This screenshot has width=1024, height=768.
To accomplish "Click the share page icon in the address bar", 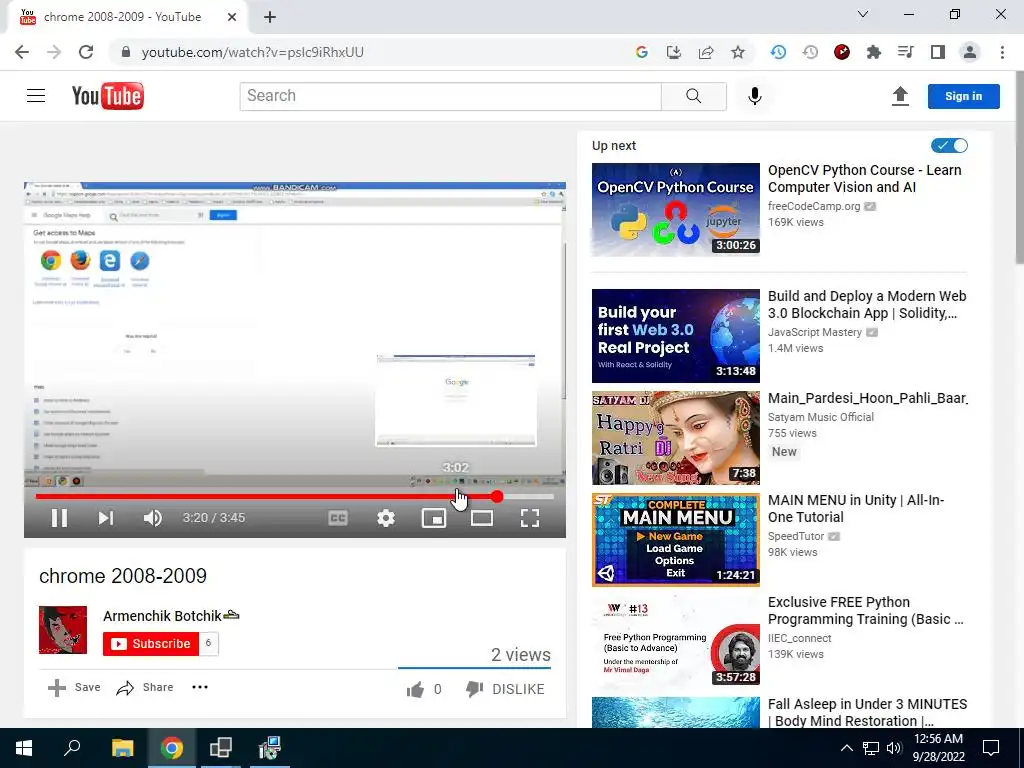I will coord(705,52).
